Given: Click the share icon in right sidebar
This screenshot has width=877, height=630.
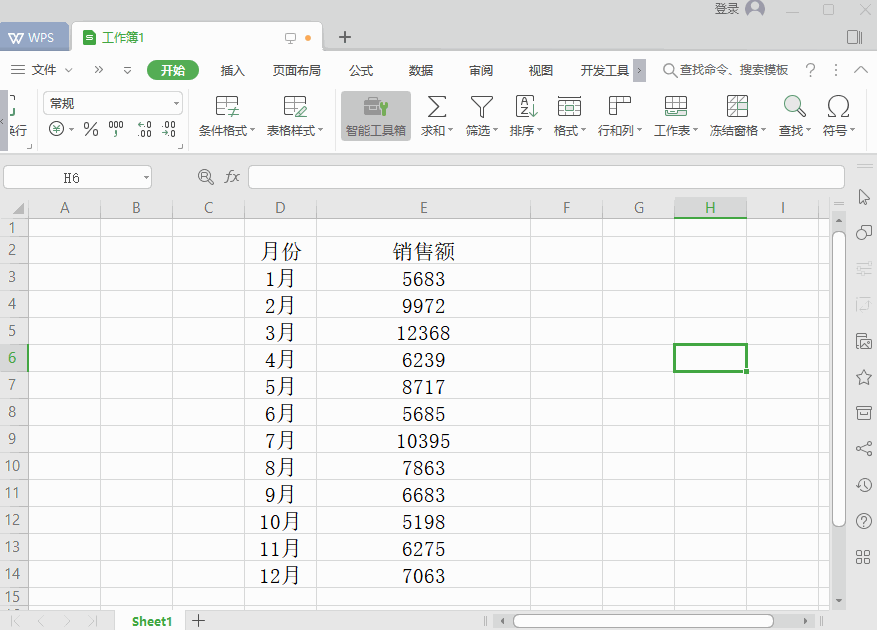Looking at the screenshot, I should [x=863, y=448].
